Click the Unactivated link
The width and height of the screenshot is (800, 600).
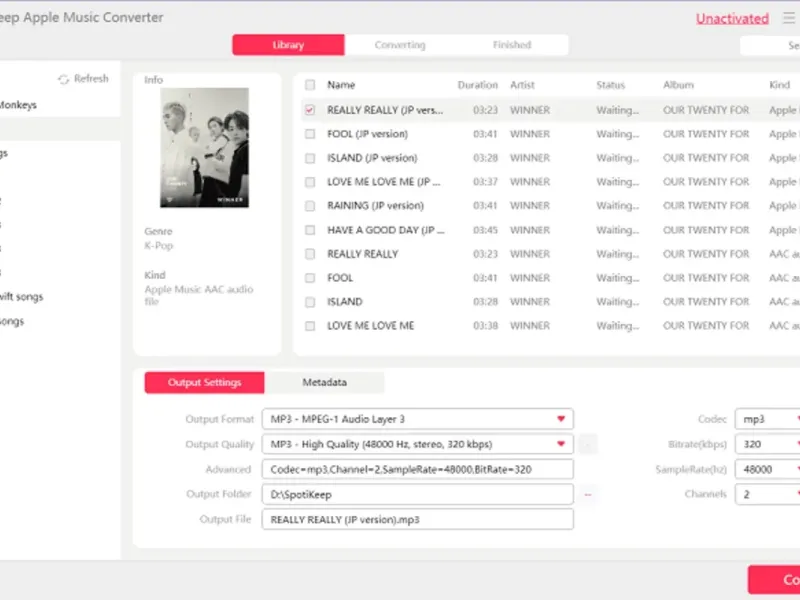(x=732, y=19)
